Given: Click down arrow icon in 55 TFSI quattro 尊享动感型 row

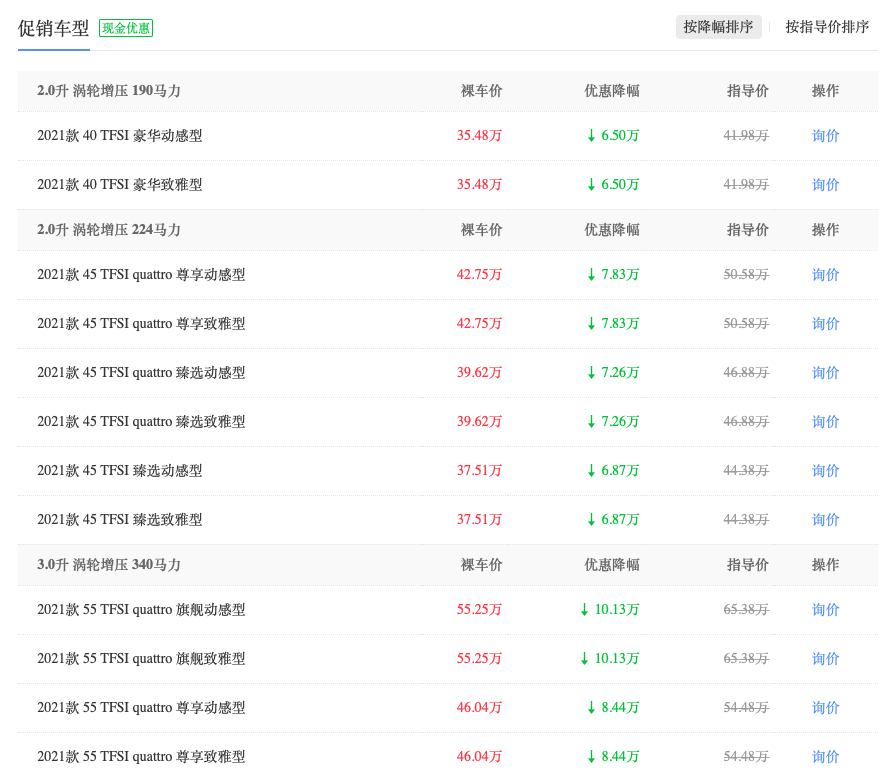Looking at the screenshot, I should coord(591,708).
